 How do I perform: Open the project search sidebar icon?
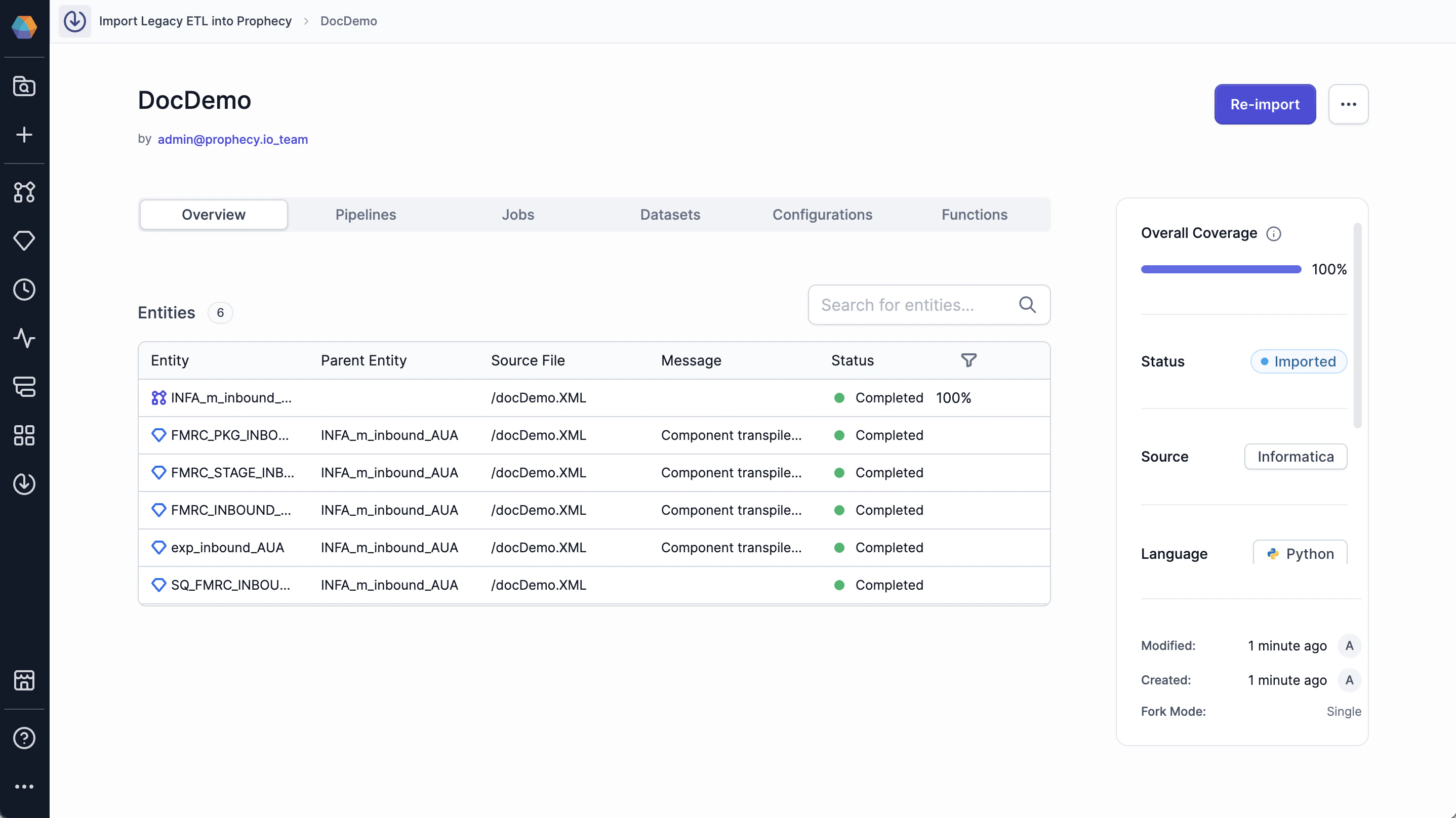24,87
